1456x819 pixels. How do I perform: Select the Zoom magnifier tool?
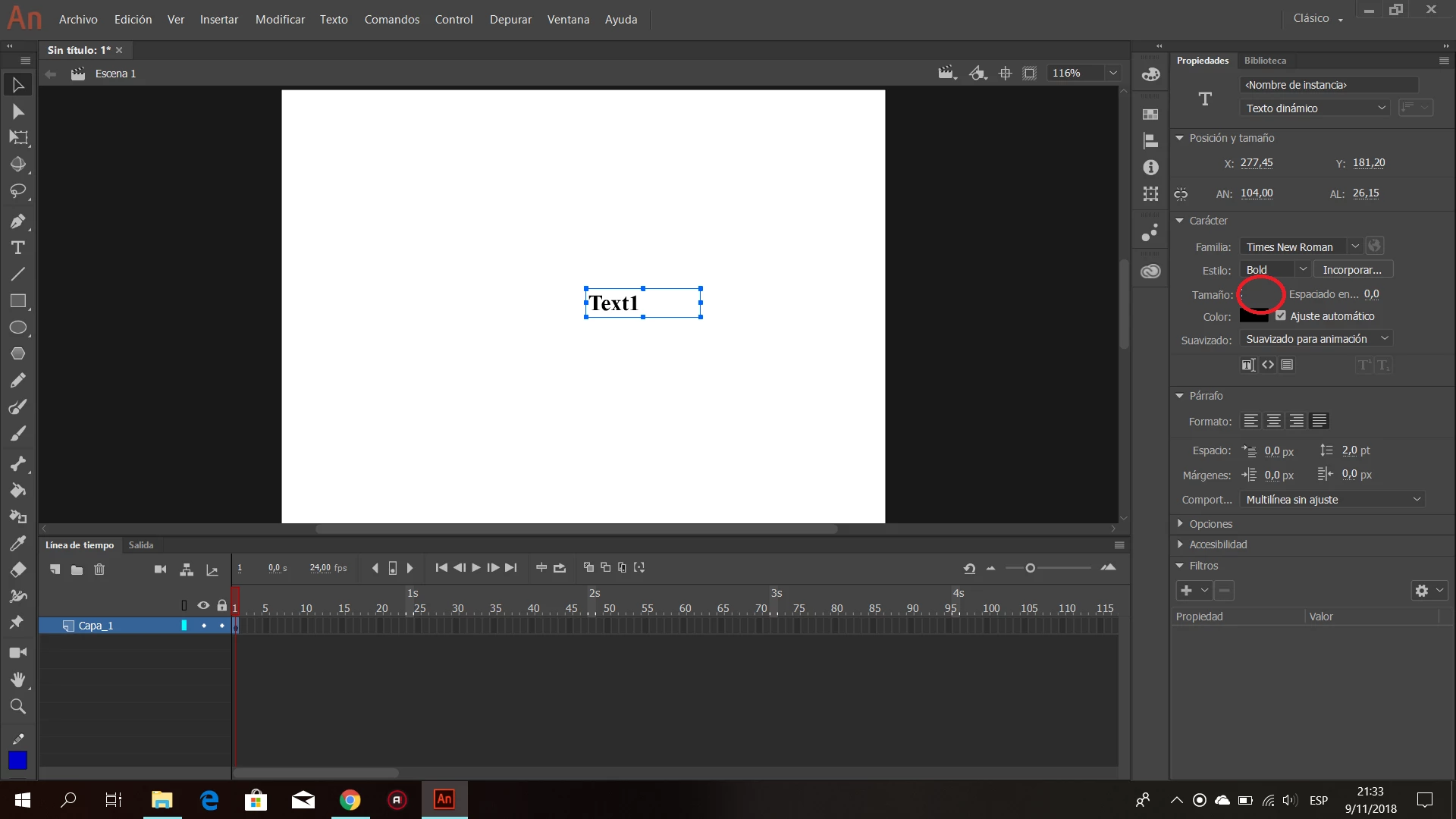tap(18, 707)
